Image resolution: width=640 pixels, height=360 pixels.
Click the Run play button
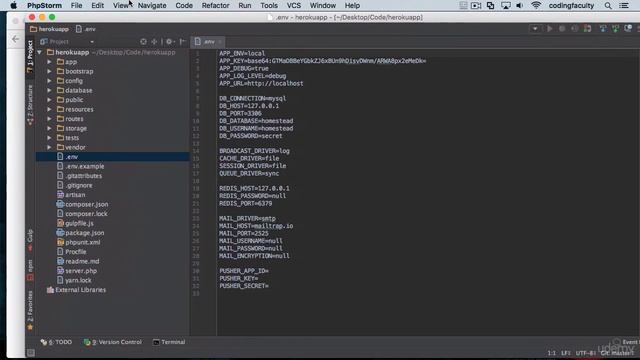coord(549,29)
